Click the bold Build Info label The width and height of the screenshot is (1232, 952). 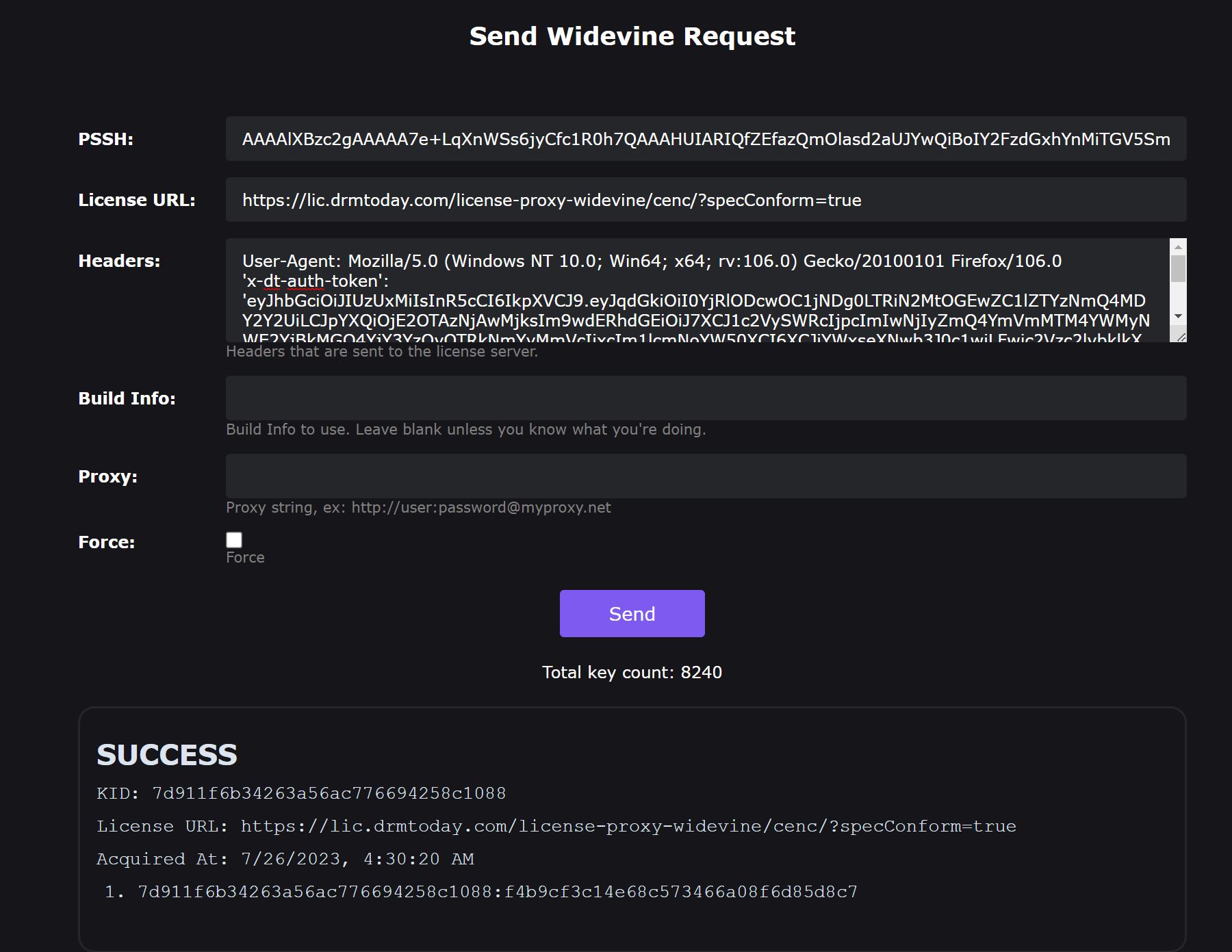(x=127, y=398)
